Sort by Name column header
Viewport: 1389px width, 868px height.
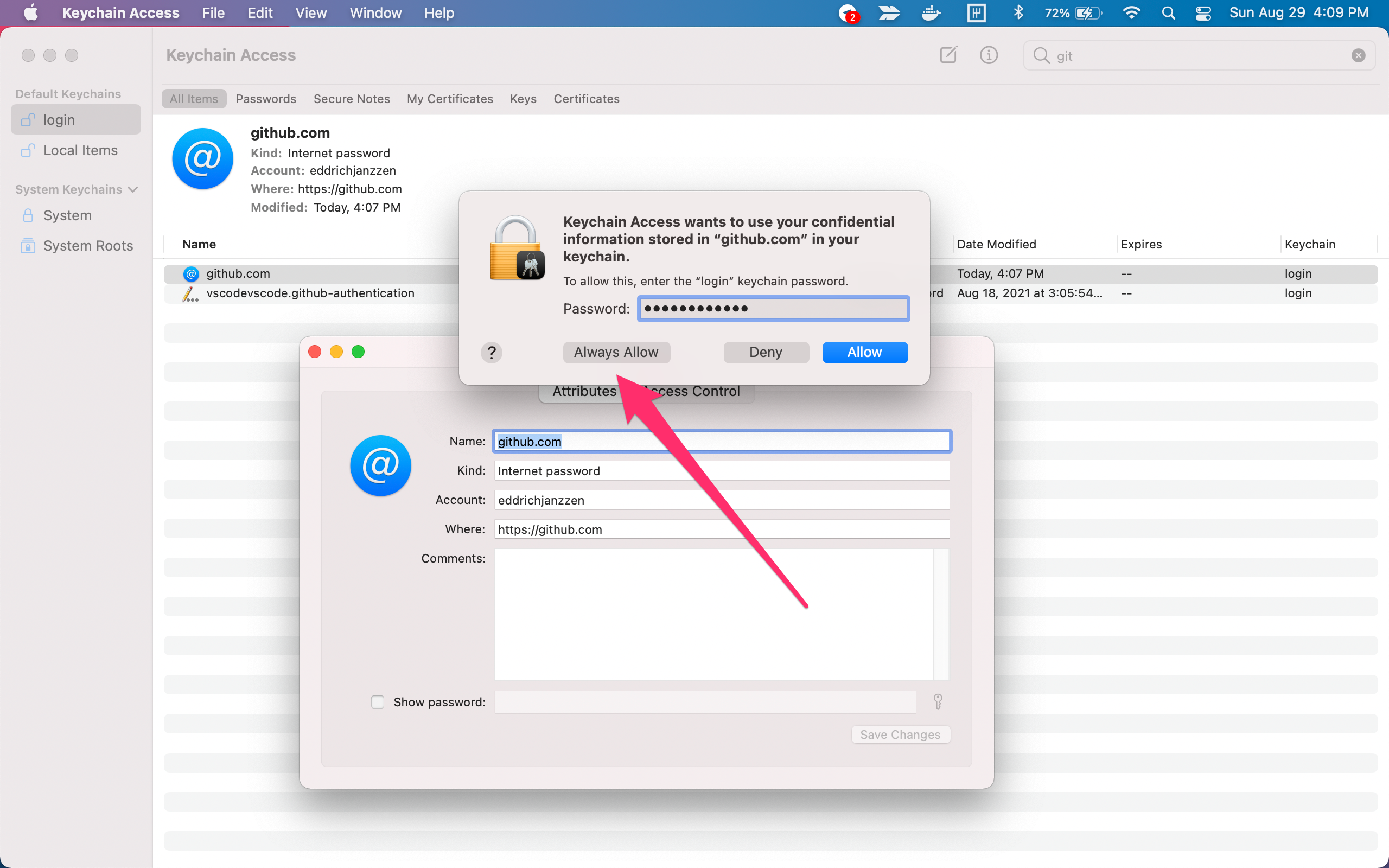199,245
